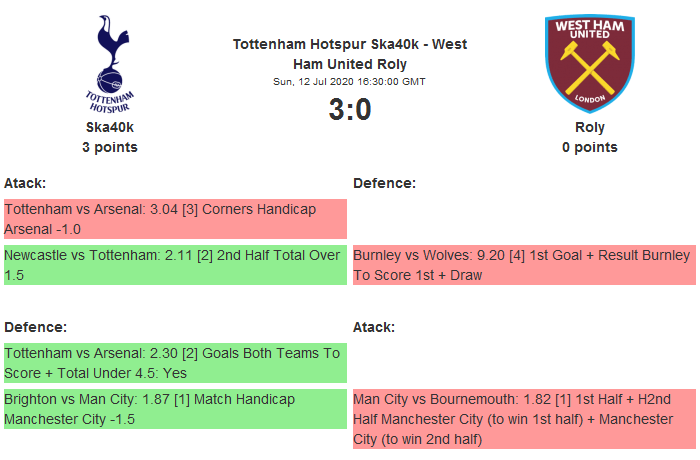Select the match title Tottenham Hotspur Ska40k - West Ham
The image size is (700, 460).
click(349, 53)
